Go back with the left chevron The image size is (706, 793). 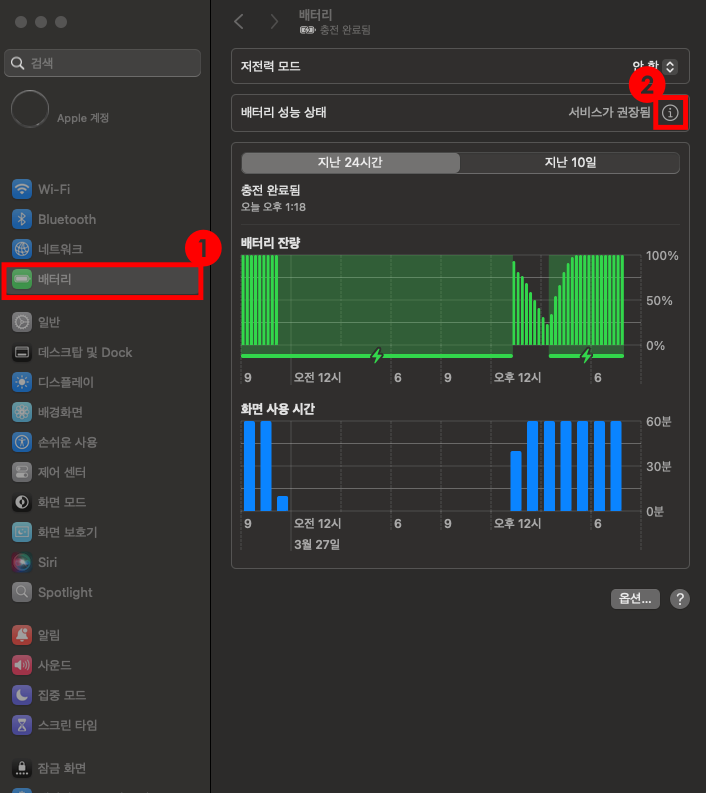click(239, 22)
